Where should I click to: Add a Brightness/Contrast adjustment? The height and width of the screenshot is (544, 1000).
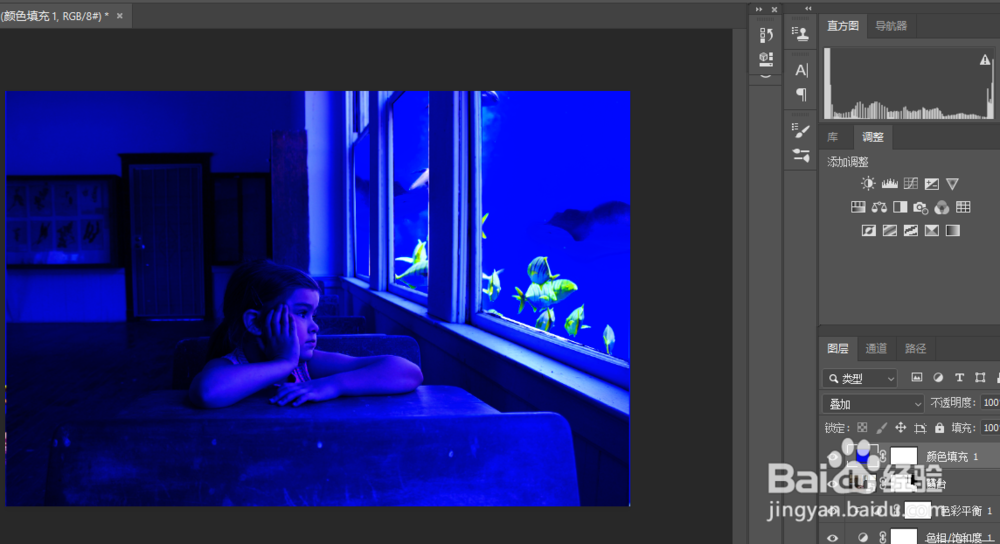[868, 184]
